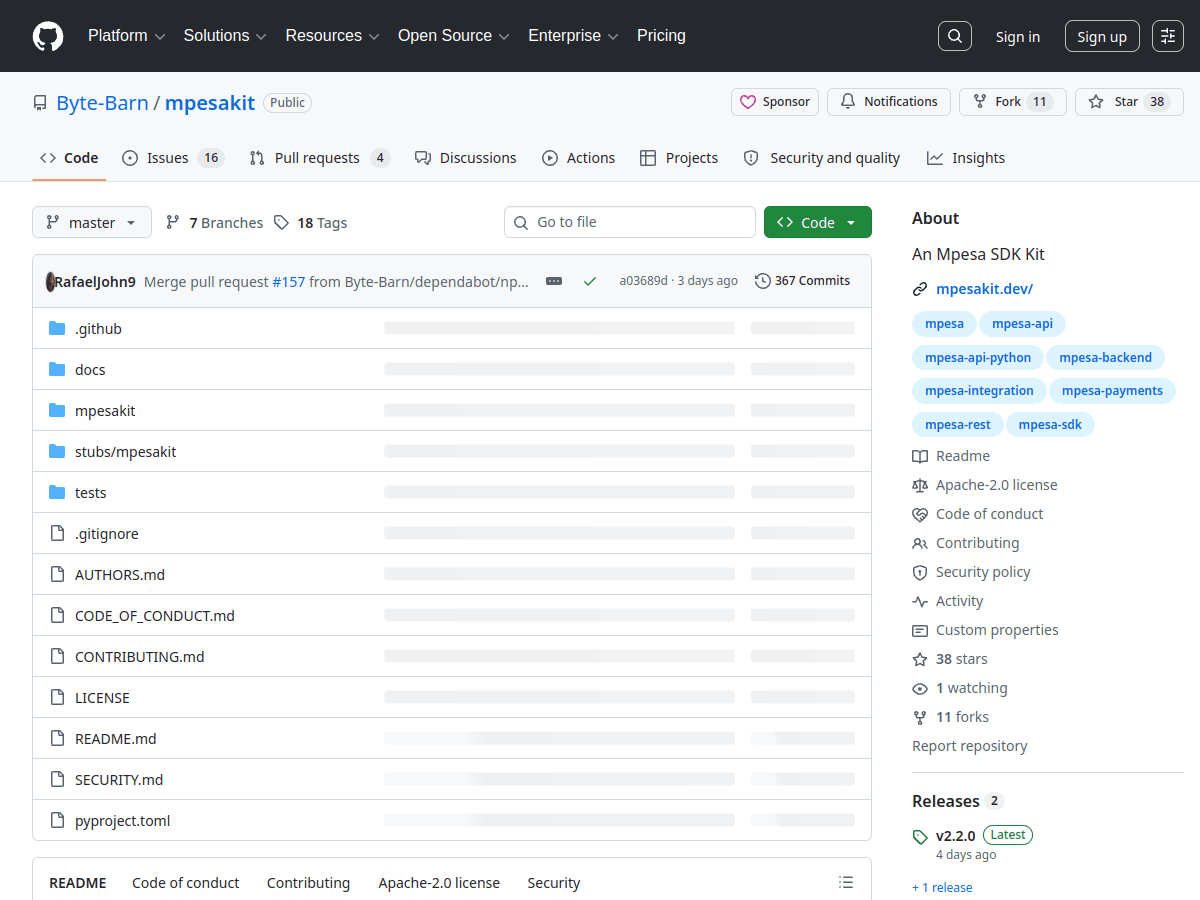Open SECURITY.md file
Image resolution: width=1200 pixels, height=900 pixels.
[x=119, y=779]
